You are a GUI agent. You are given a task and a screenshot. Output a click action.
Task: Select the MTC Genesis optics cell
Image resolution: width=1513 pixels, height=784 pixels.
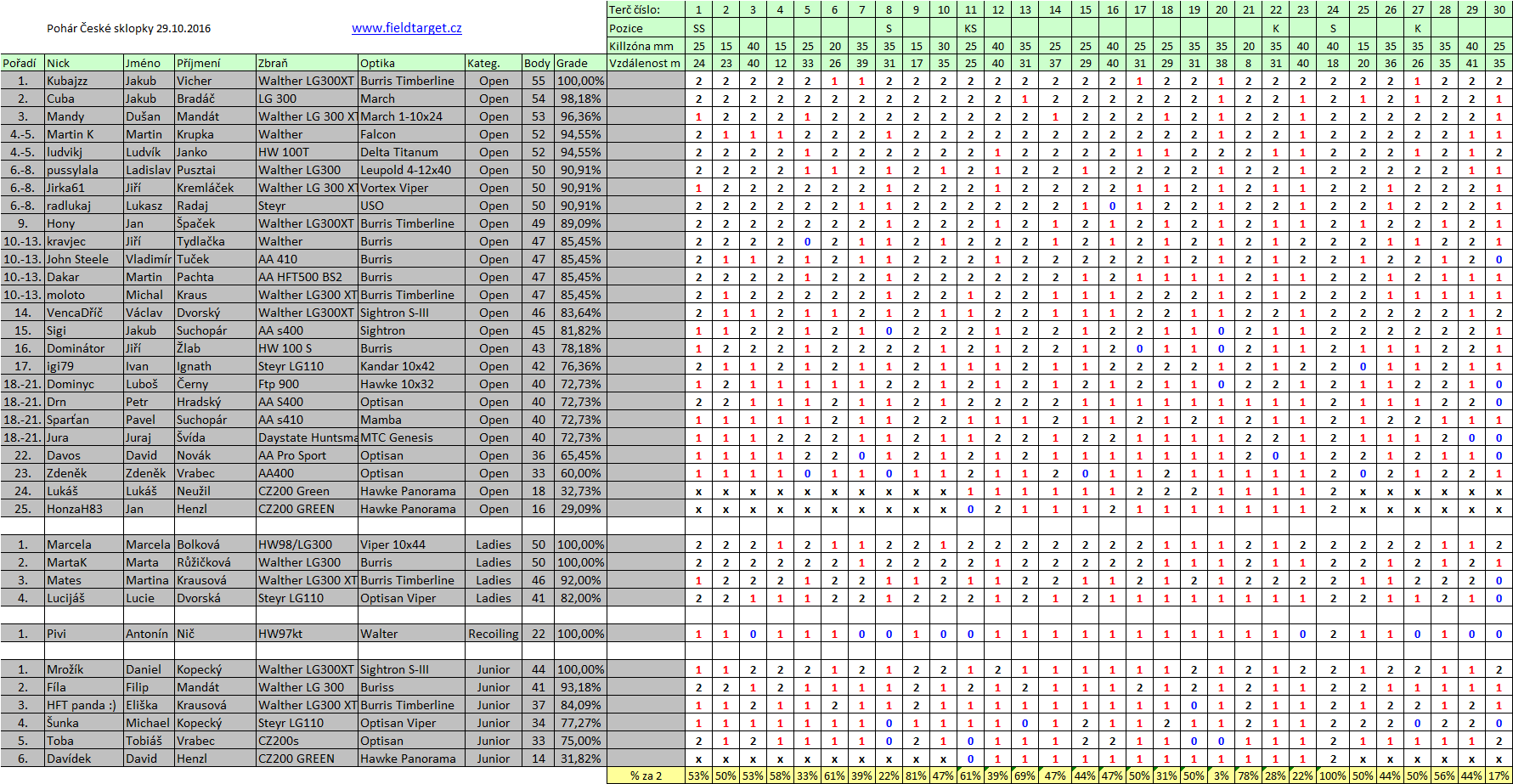click(410, 437)
